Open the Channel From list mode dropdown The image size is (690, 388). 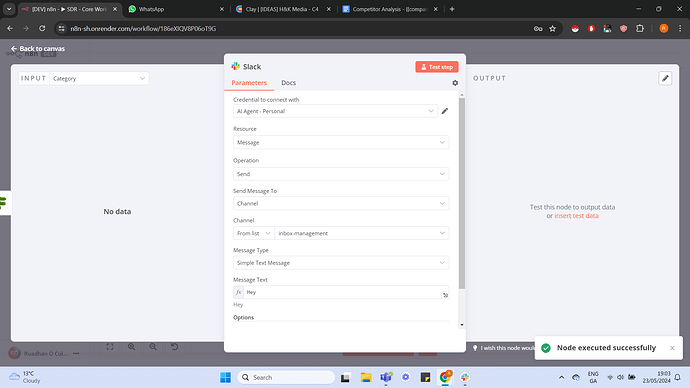coord(253,233)
